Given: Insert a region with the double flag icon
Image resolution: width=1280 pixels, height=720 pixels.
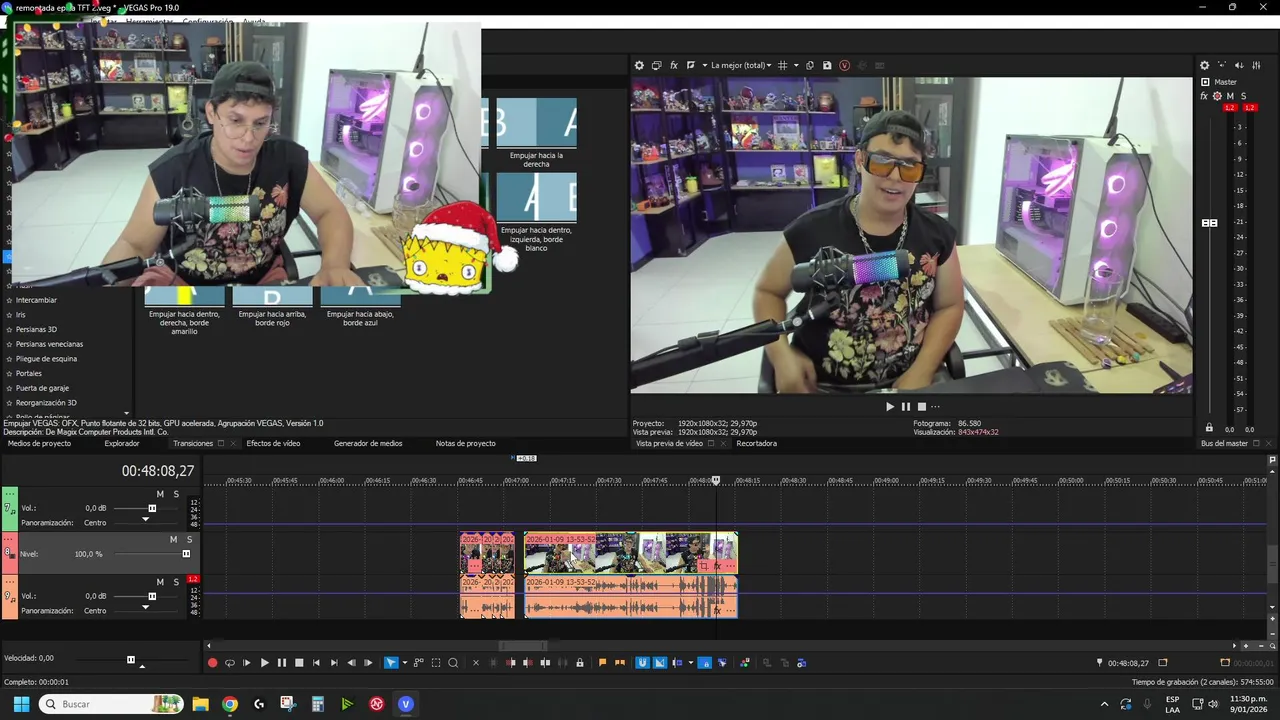Looking at the screenshot, I should click(x=620, y=662).
